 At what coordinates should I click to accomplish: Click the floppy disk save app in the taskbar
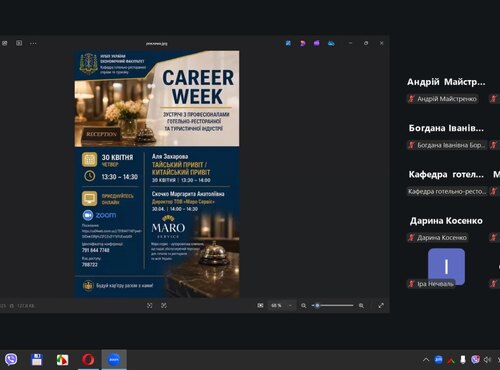[x=37, y=360]
